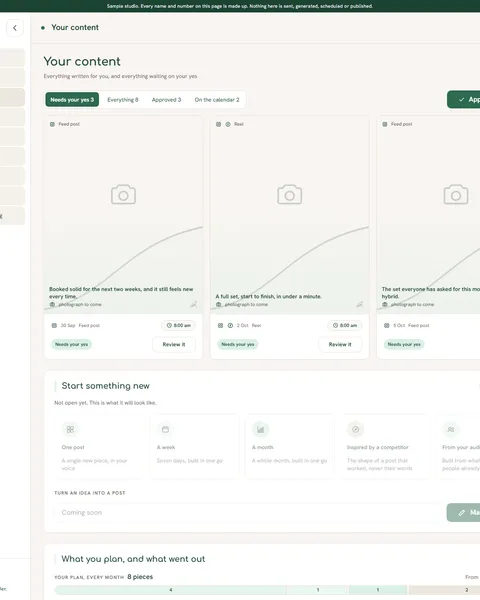Screen dimensions: 480x600
Task: Click 'Review it' on the 30 Sep feed post
Action: (x=174, y=344)
